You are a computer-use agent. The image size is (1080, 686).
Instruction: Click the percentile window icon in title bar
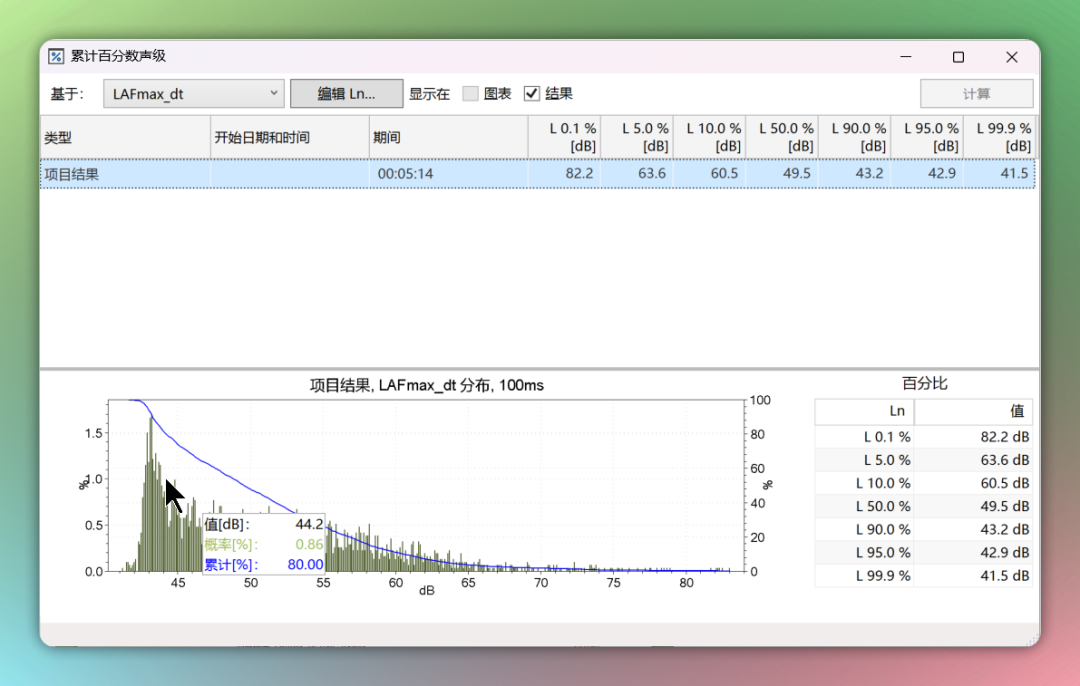[54, 57]
